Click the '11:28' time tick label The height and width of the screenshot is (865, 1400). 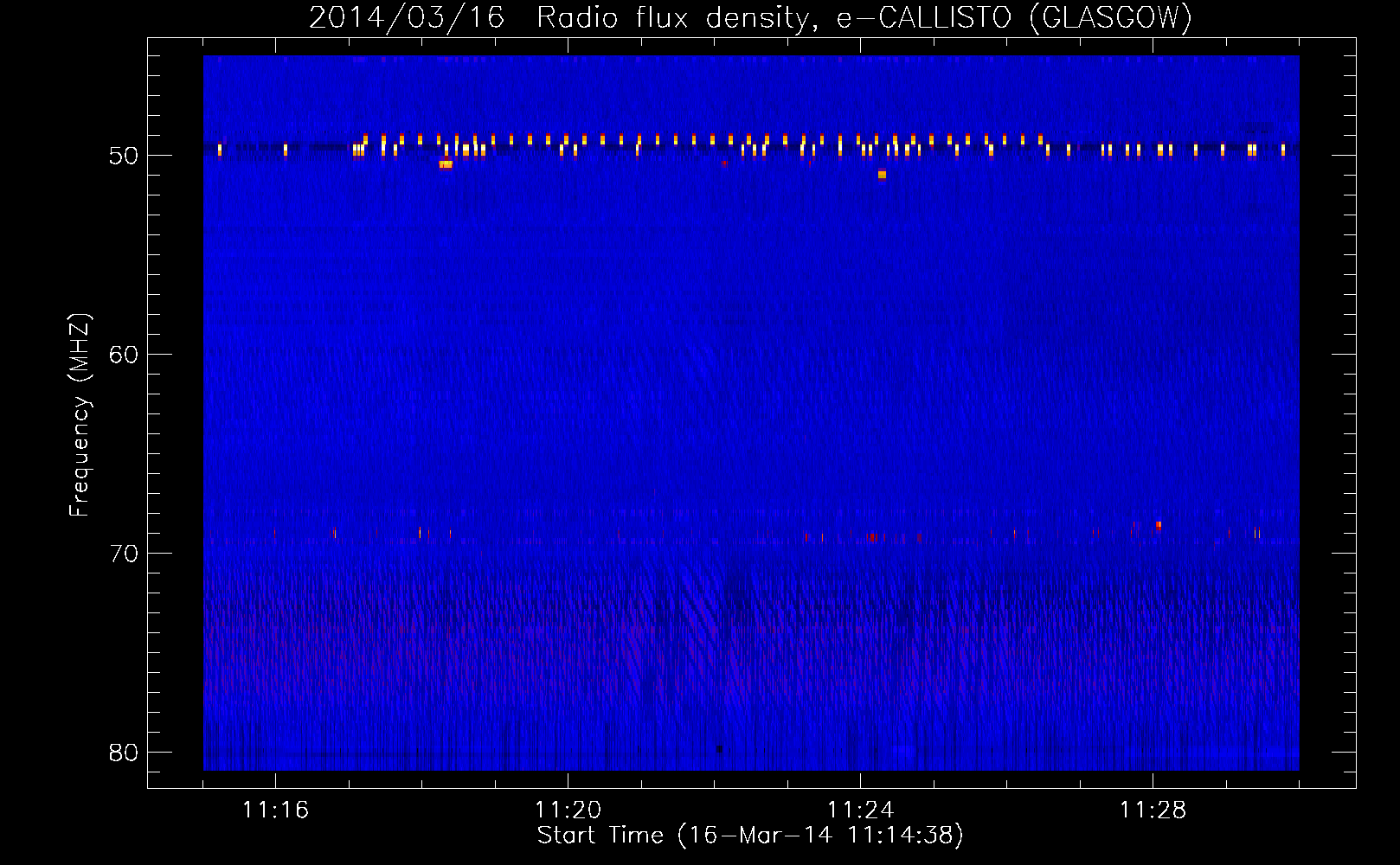pos(1153,811)
